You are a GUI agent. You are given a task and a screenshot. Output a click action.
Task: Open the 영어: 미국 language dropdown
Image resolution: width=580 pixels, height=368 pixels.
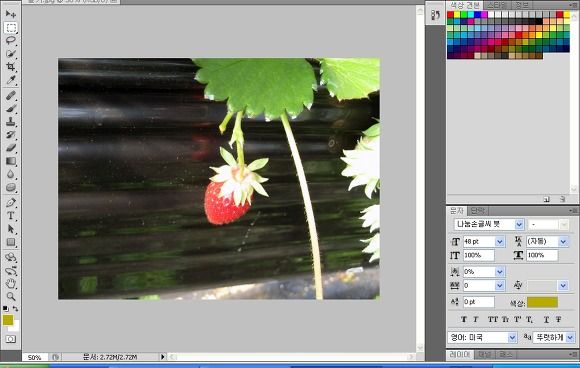click(x=512, y=337)
